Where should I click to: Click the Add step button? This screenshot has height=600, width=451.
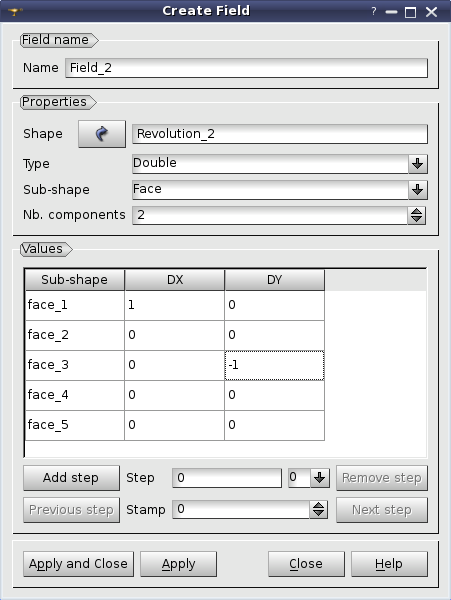71,478
